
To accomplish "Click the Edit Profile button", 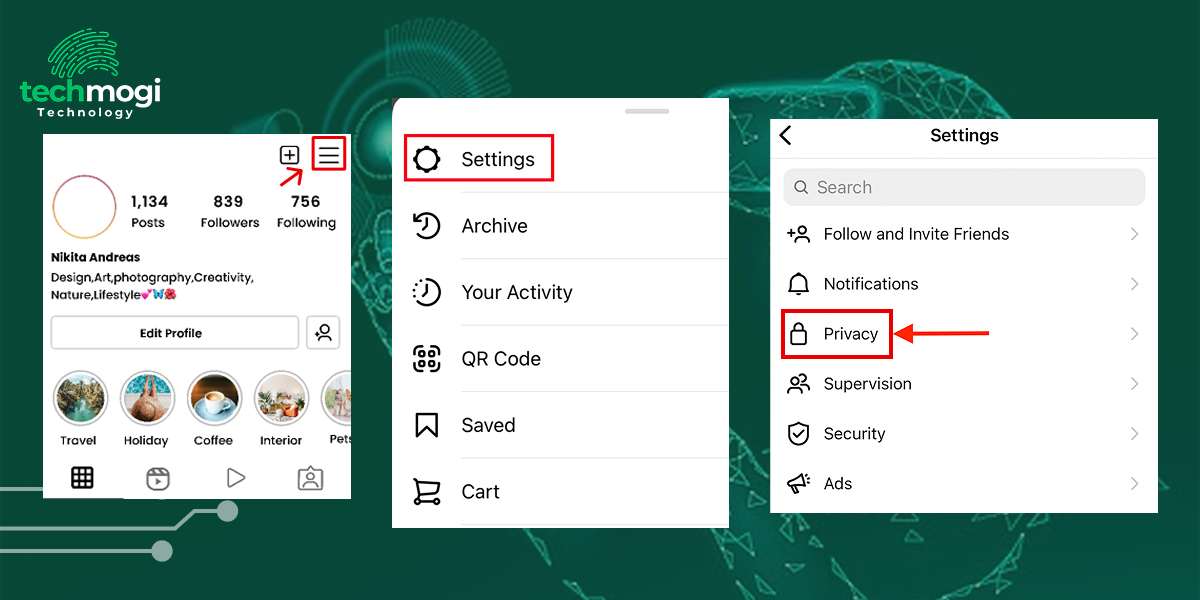I will click(x=175, y=333).
